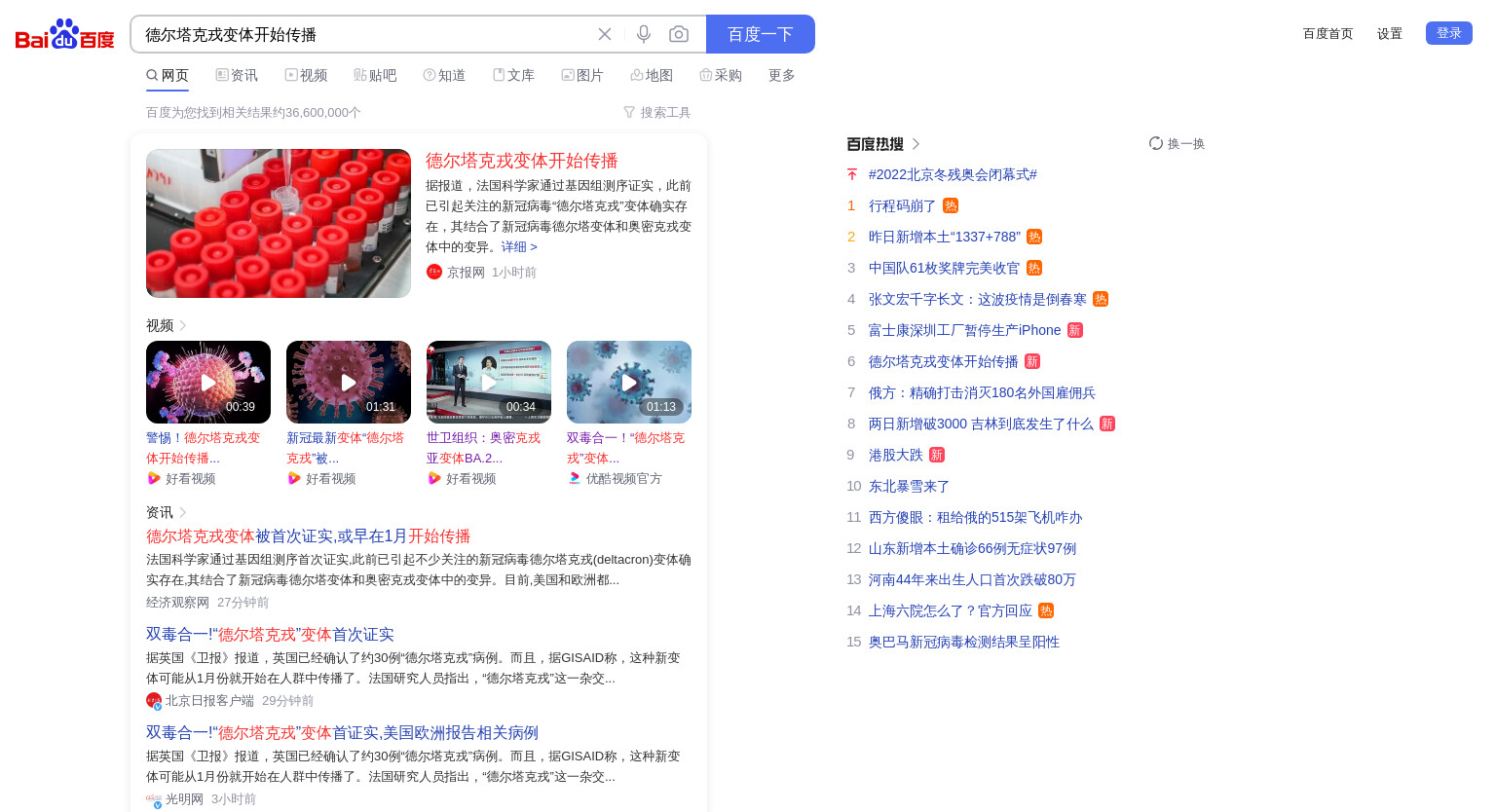This screenshot has width=1496, height=812.
Task: Click 优酷视频官方 source icon
Action: click(x=575, y=478)
